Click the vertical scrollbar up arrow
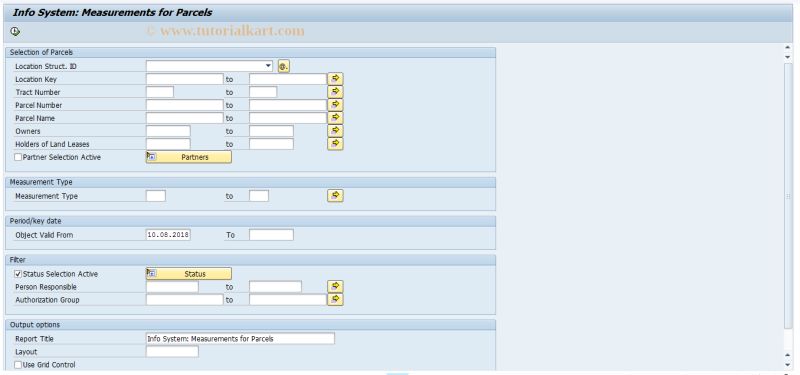This screenshot has width=800, height=375. (x=788, y=47)
